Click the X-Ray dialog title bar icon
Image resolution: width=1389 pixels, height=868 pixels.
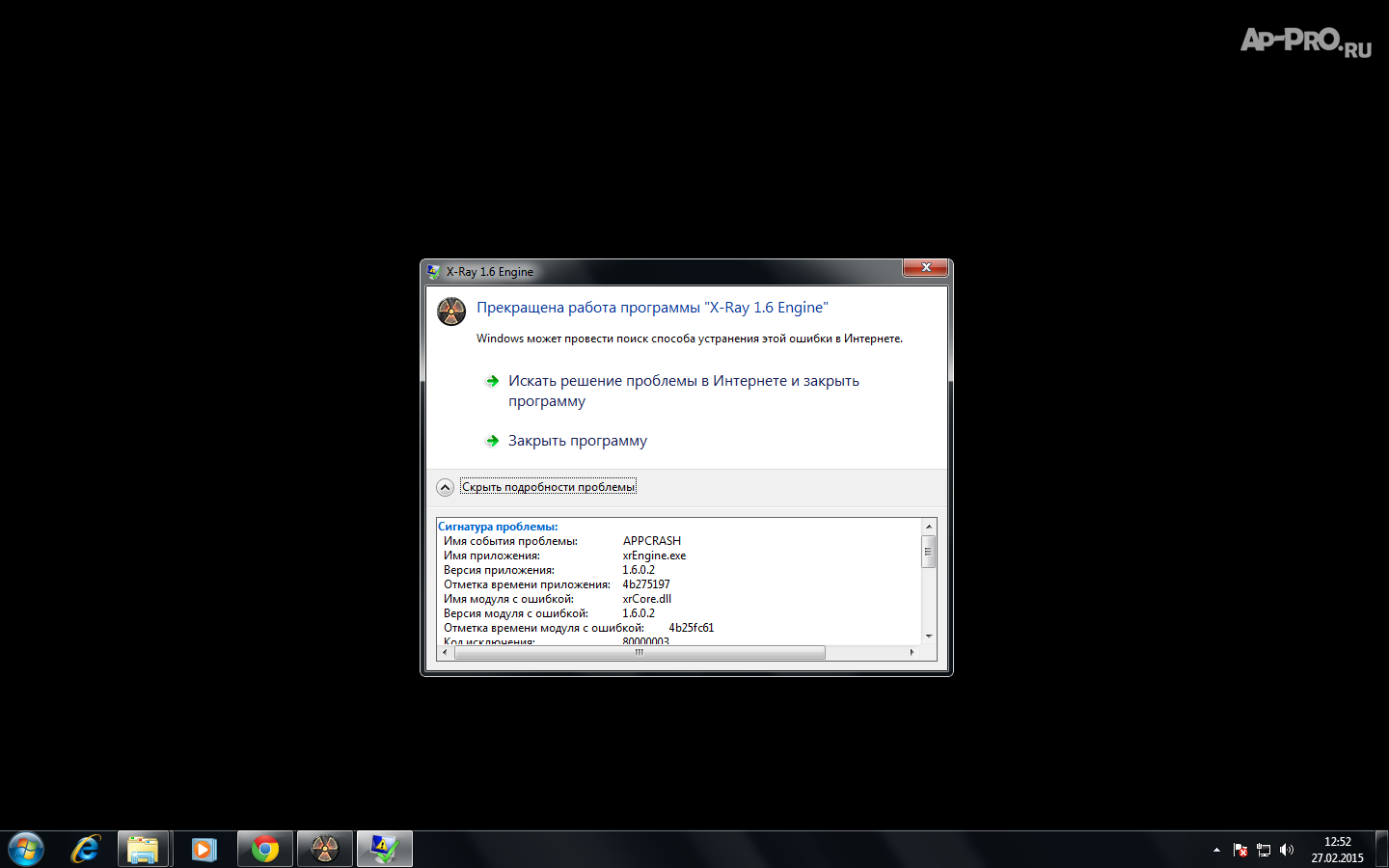tap(434, 272)
